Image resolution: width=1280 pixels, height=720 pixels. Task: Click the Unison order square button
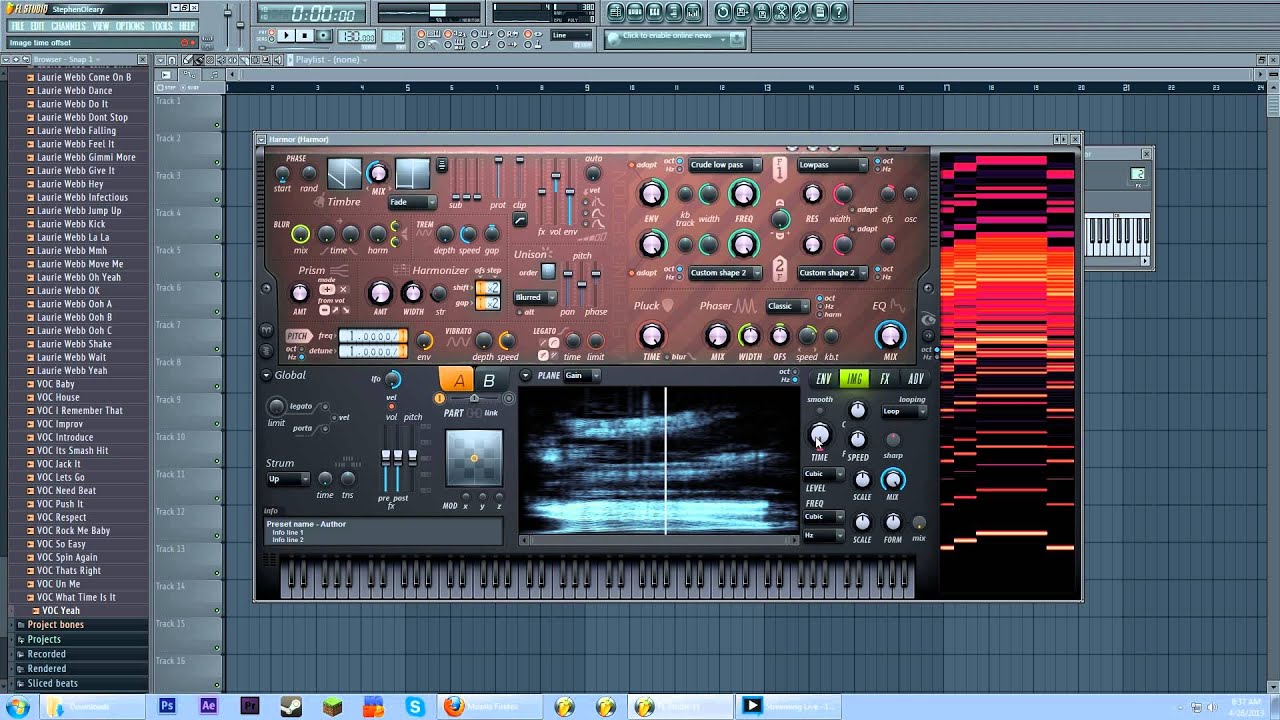coord(548,271)
